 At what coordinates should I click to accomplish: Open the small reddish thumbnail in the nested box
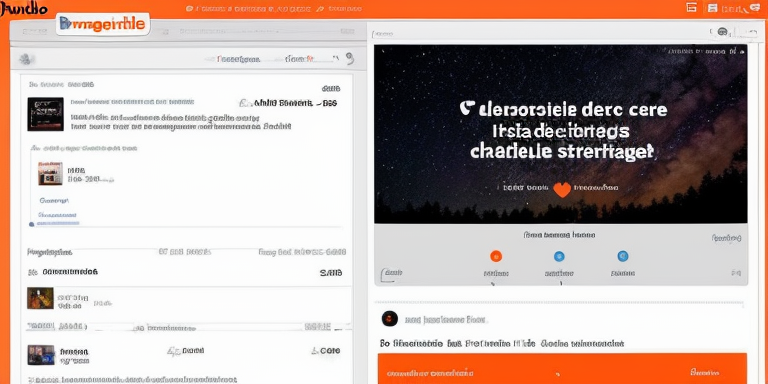coord(50,173)
